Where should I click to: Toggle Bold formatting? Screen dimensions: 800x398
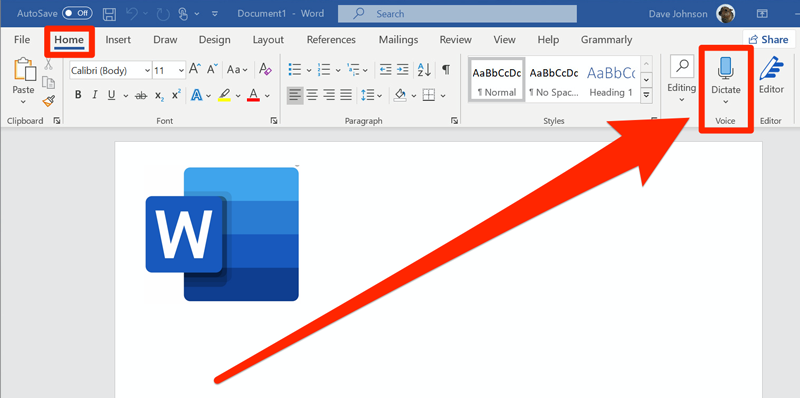[x=78, y=95]
